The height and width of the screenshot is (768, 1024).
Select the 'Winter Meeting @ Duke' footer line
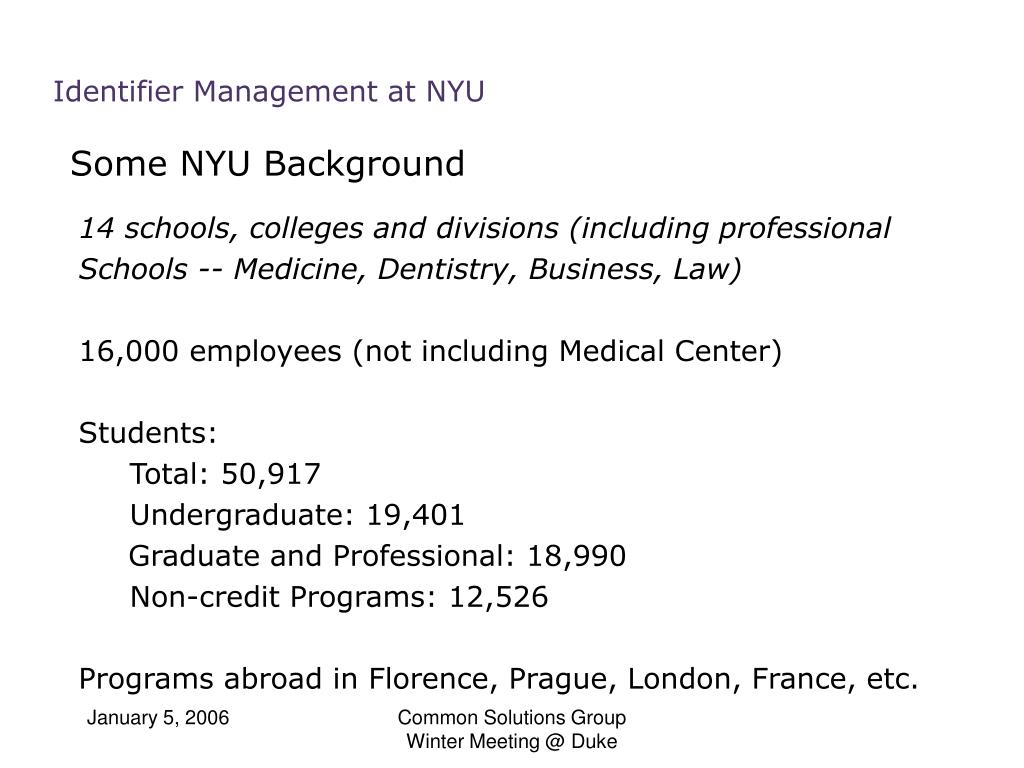[511, 741]
